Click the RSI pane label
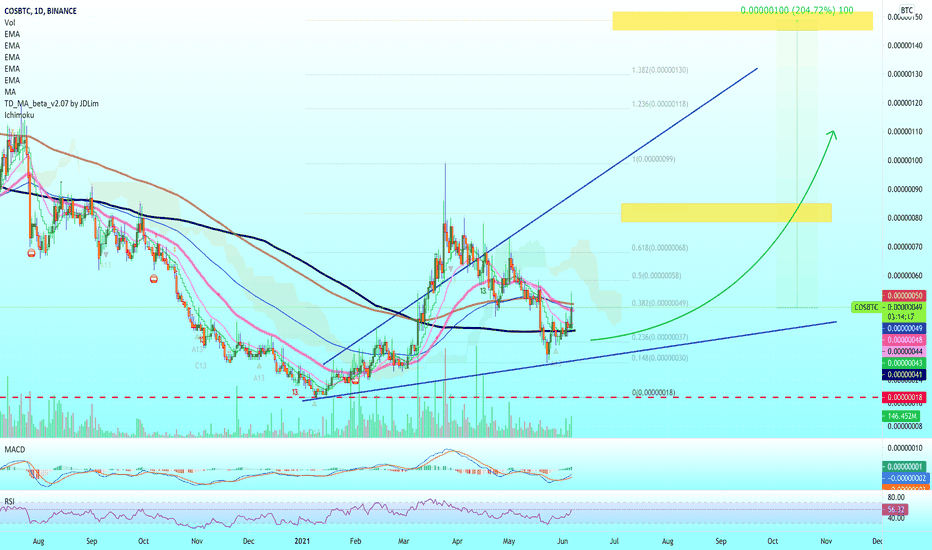The image size is (932, 550). 9,502
